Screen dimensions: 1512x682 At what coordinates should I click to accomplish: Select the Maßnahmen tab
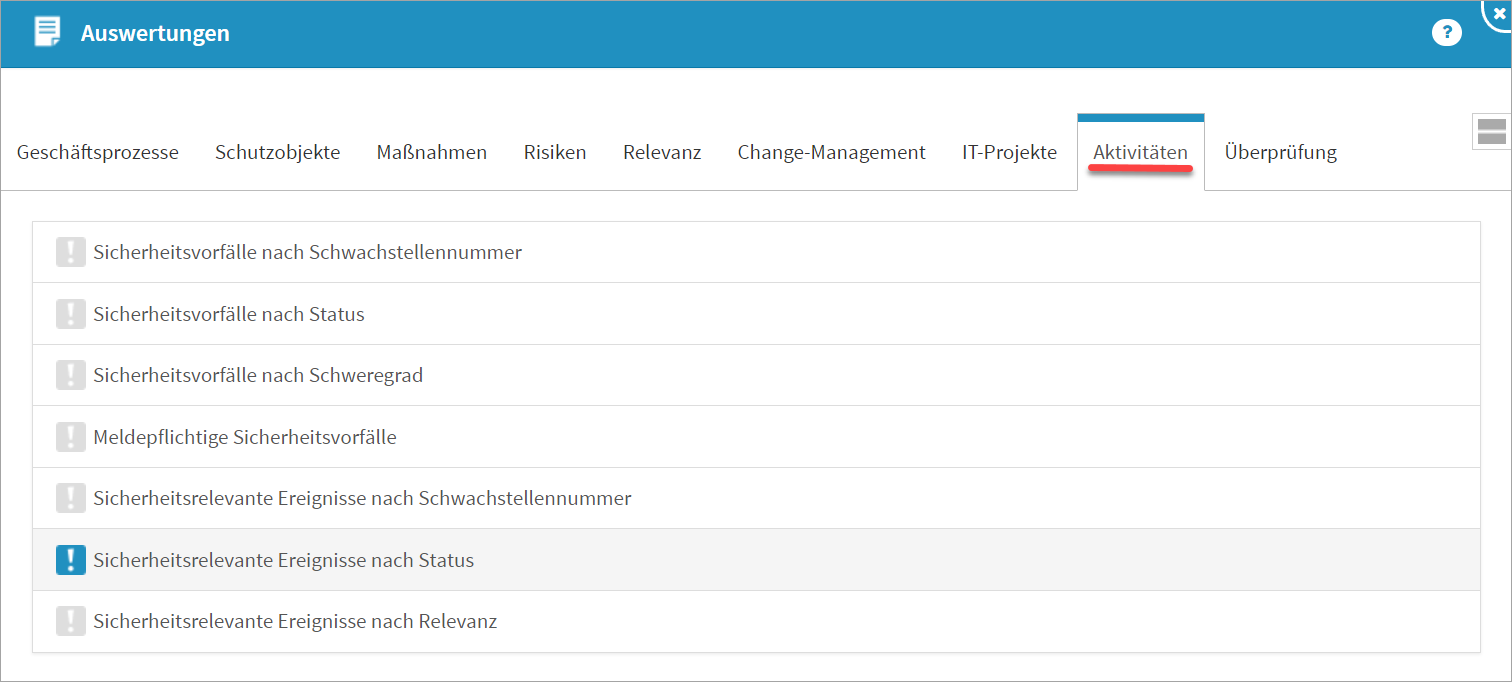432,153
